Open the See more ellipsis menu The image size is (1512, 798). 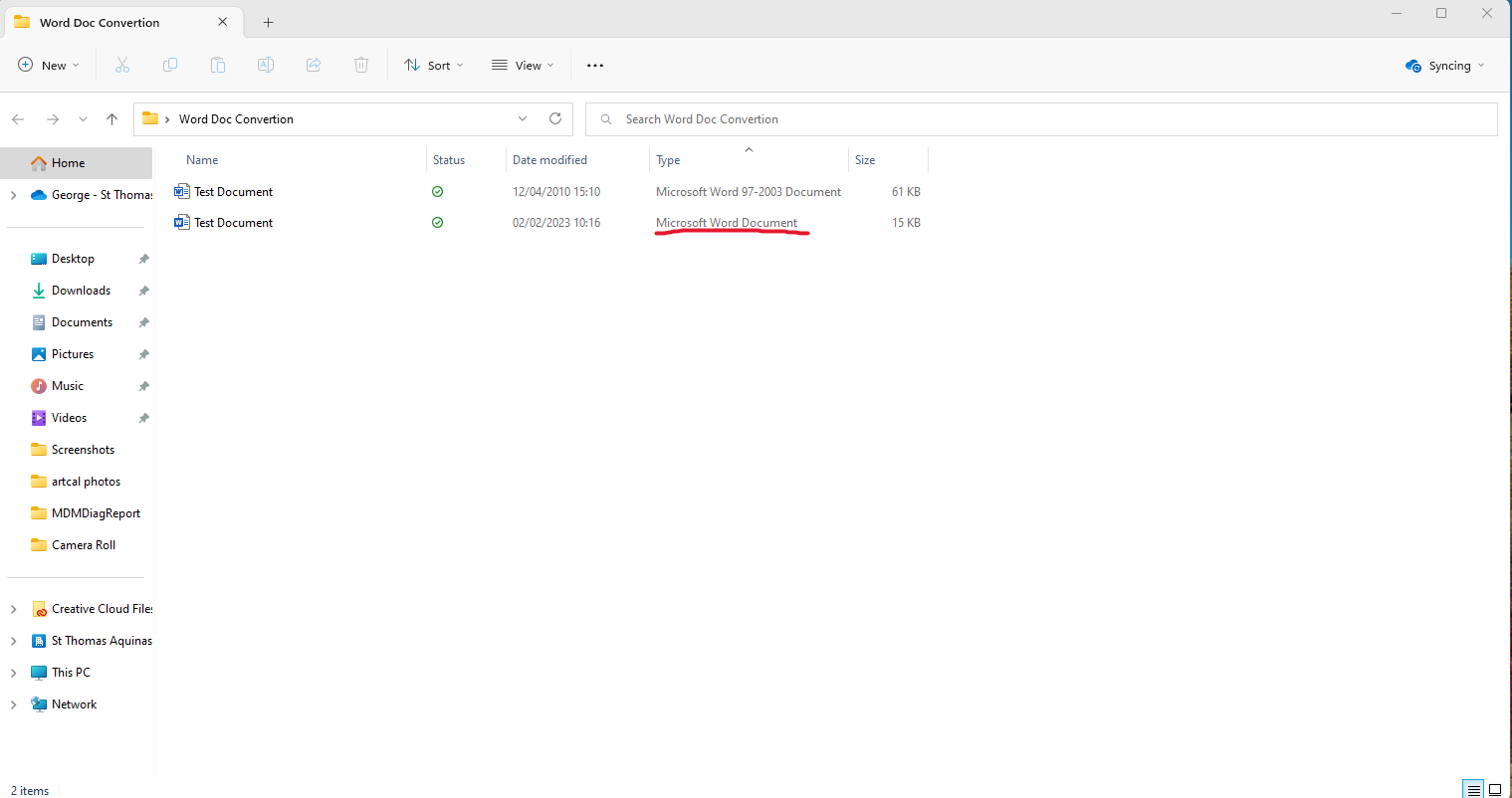click(595, 66)
